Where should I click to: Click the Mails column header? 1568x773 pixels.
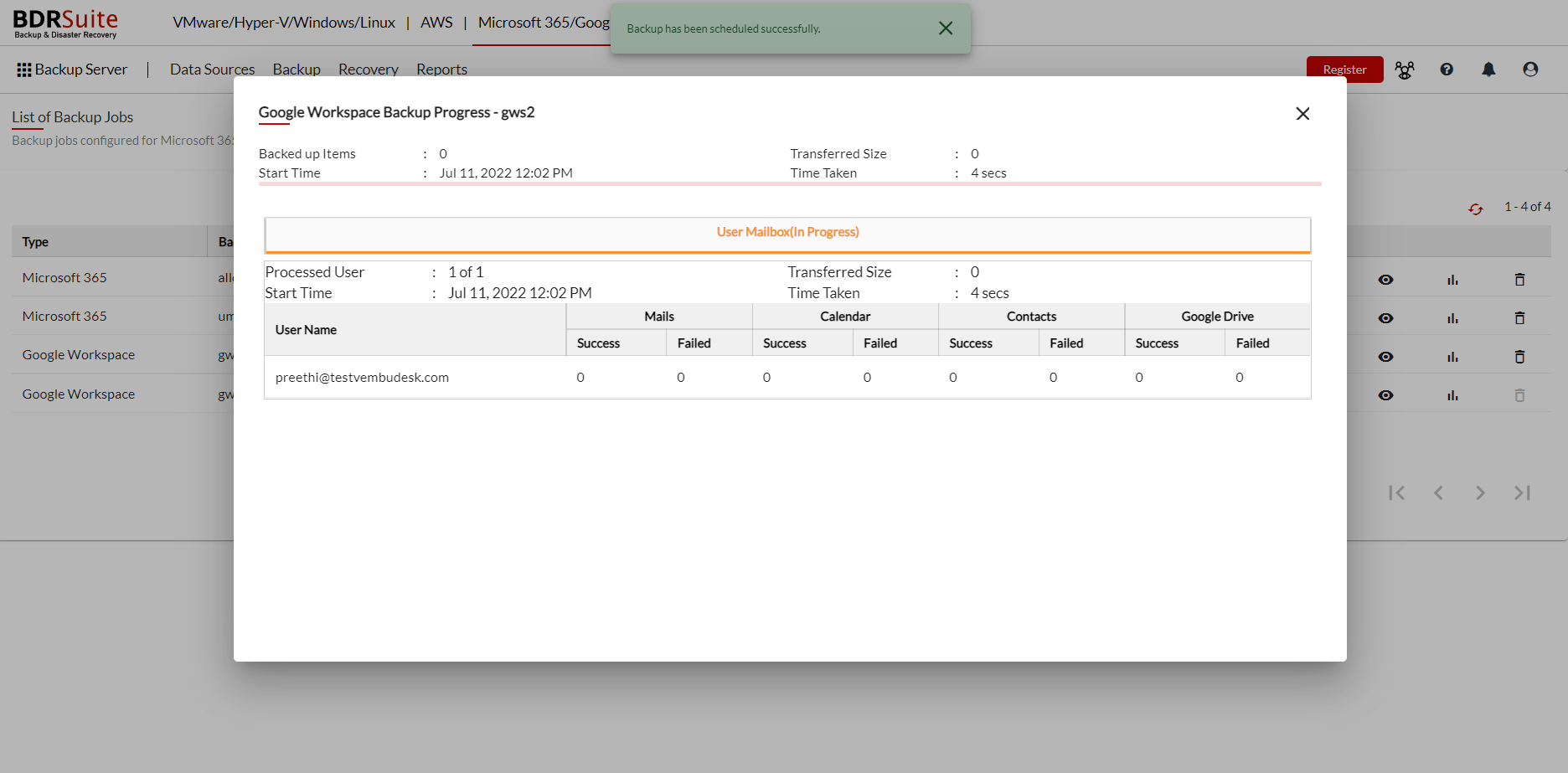659,317
